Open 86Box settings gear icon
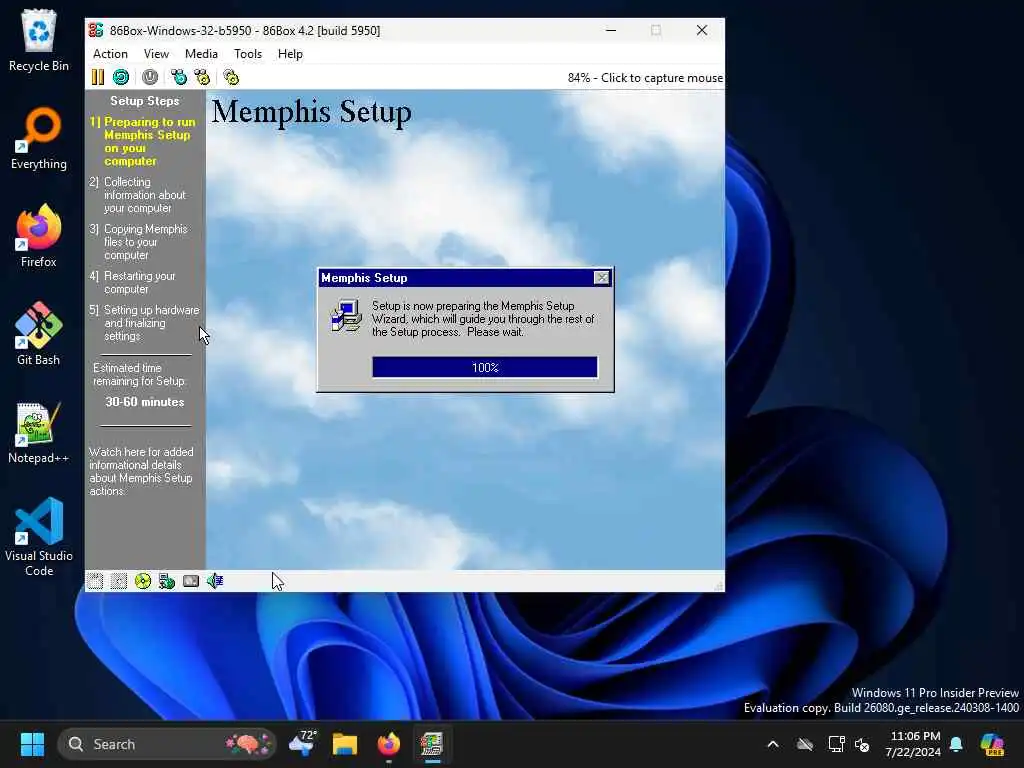Screen dimensions: 1024x768 click(x=231, y=77)
